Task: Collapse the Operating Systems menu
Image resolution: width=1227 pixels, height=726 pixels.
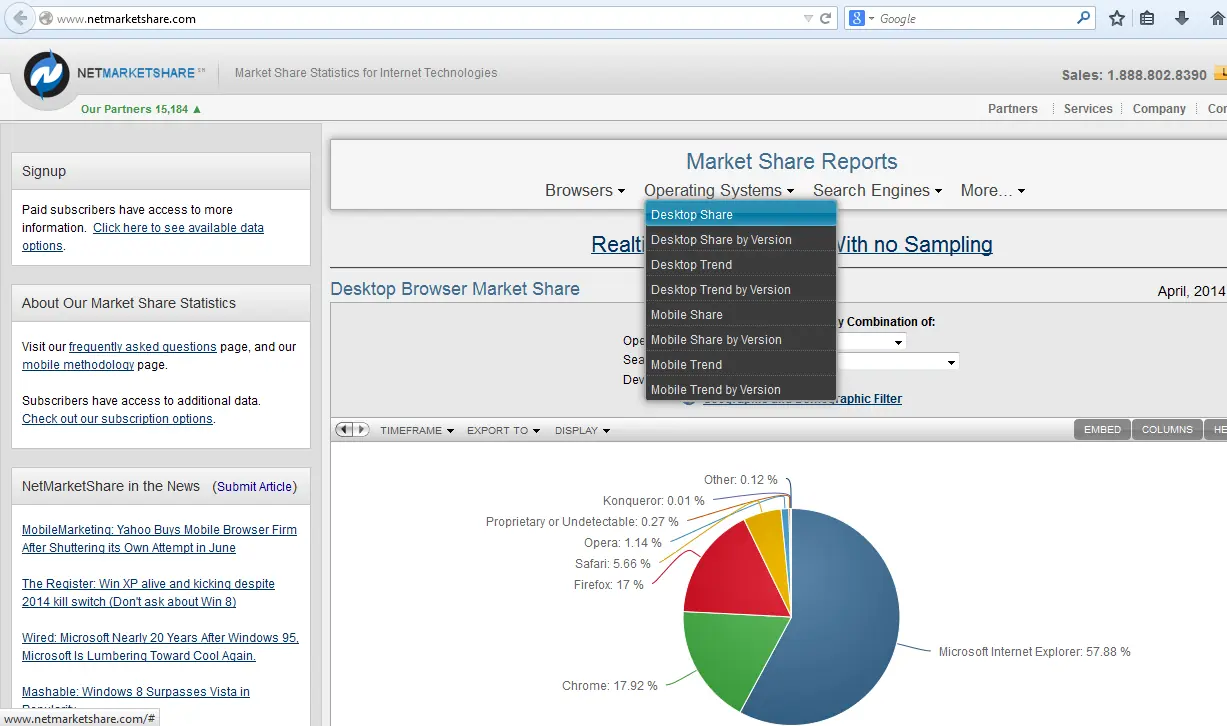Action: point(719,190)
